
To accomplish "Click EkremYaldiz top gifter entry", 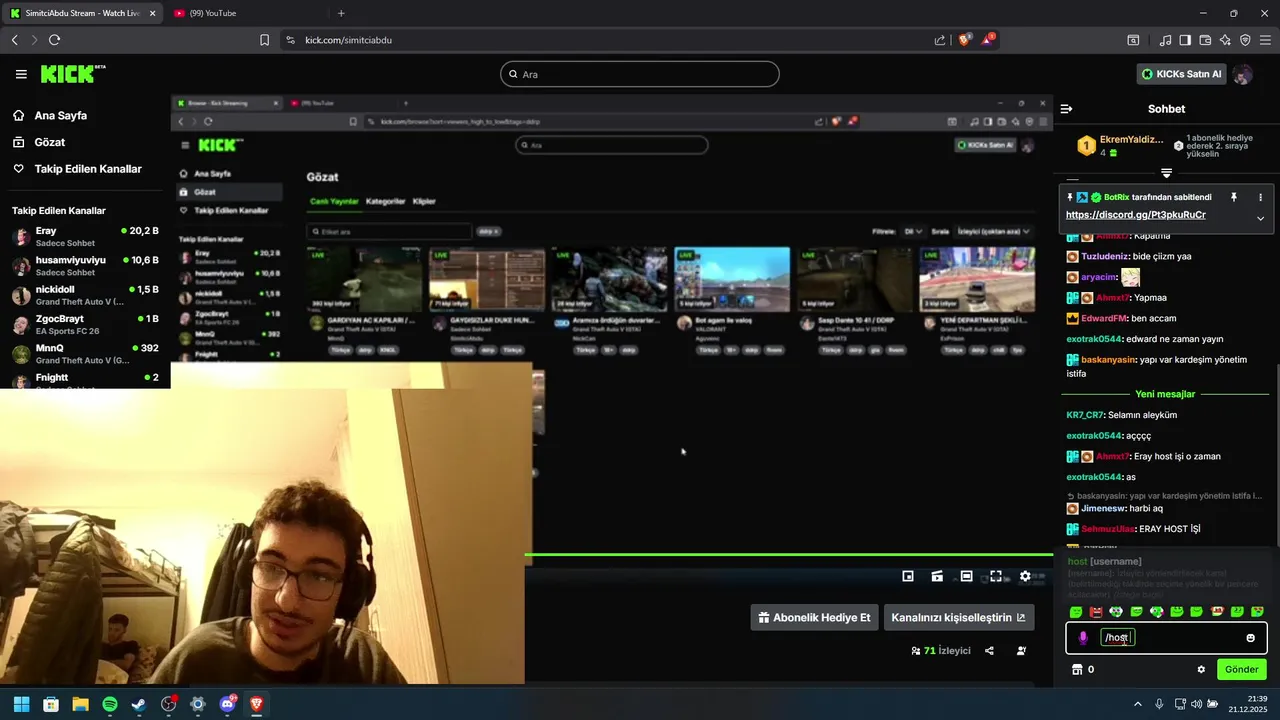I will pos(1120,146).
